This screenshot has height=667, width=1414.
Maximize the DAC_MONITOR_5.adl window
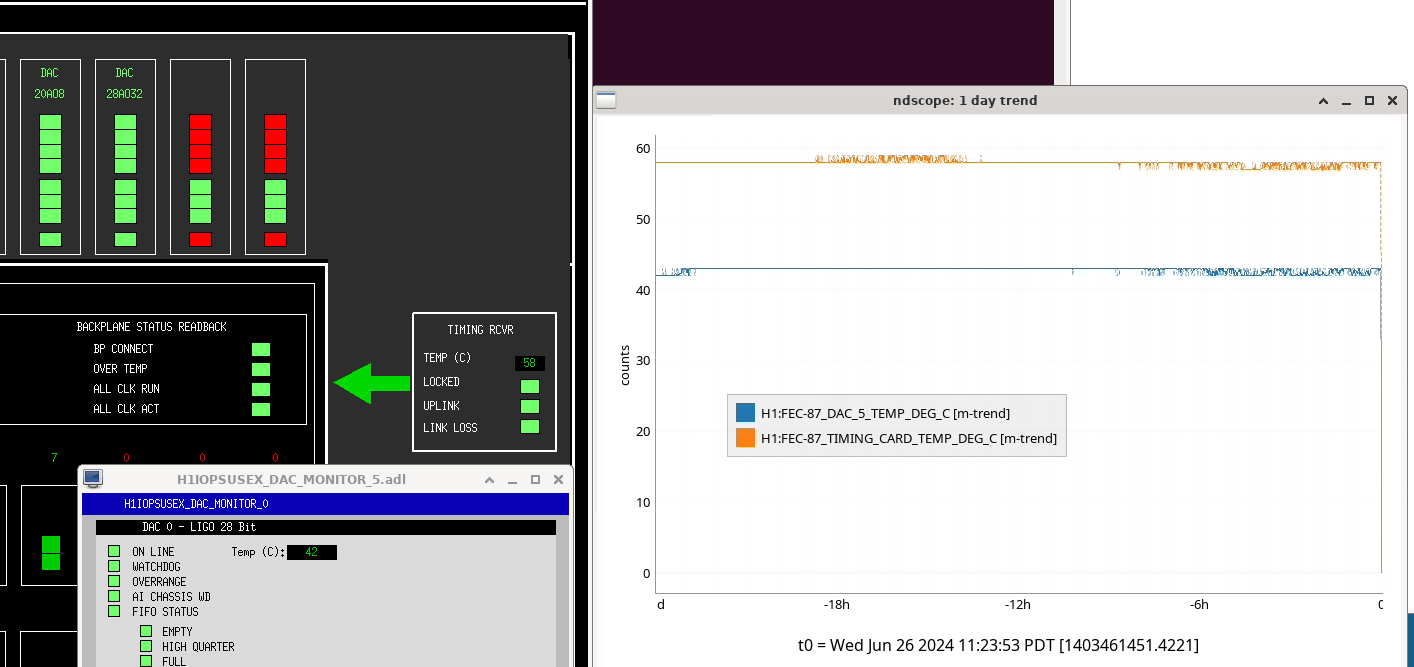tap(535, 480)
